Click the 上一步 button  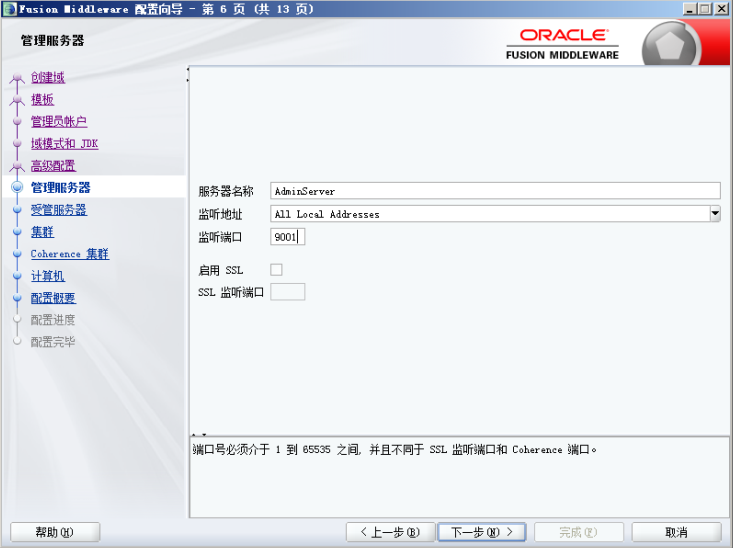pyautogui.click(x=389, y=532)
